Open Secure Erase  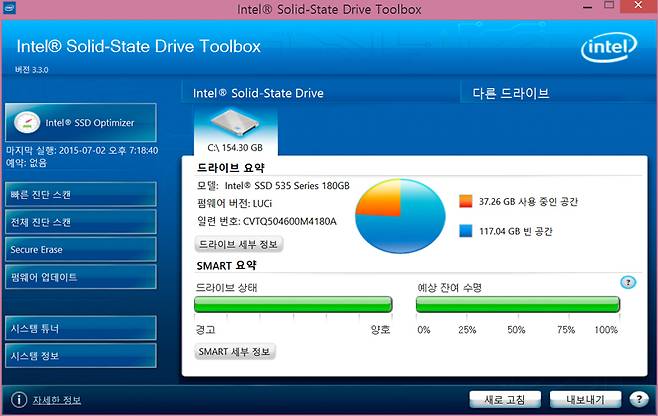[81, 249]
